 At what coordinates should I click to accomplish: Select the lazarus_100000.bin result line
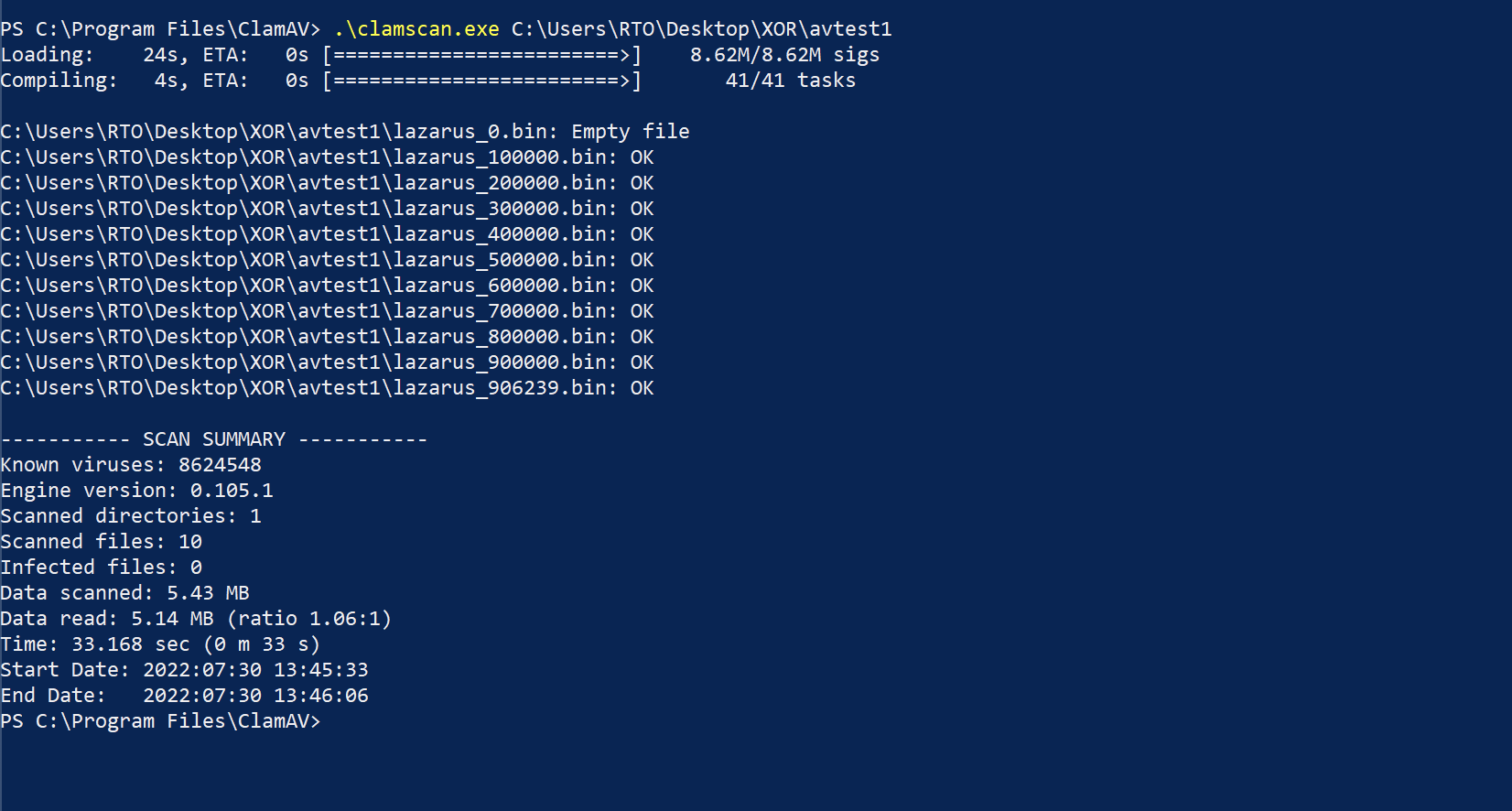(x=328, y=157)
